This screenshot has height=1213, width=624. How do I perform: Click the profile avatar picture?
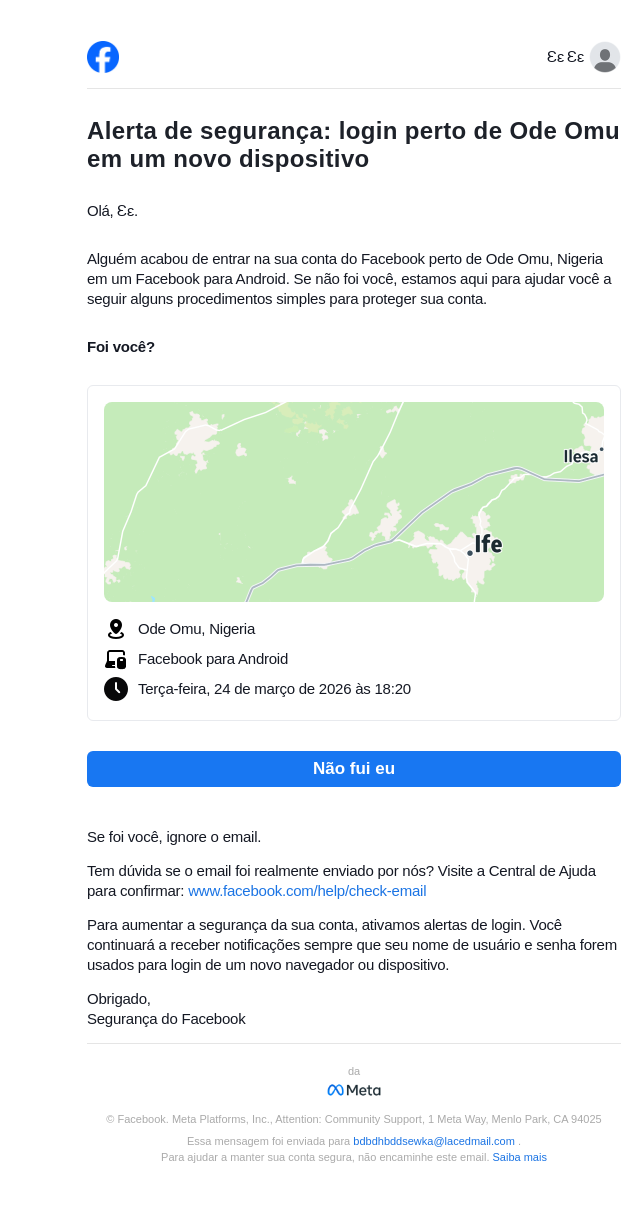(x=605, y=57)
